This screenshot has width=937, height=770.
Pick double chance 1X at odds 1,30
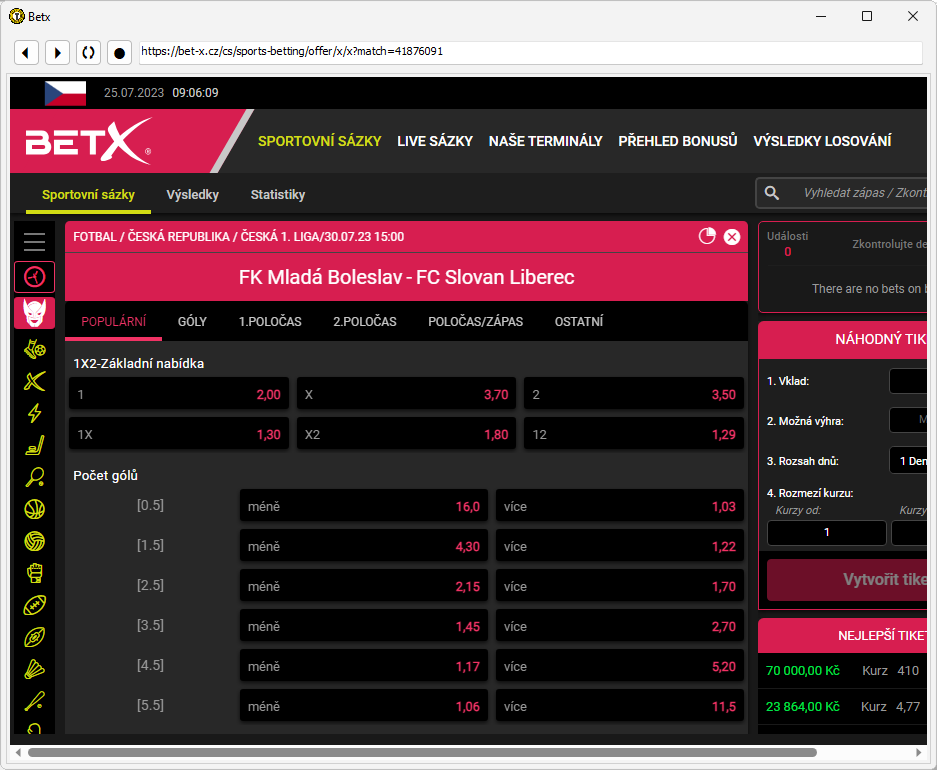coord(179,434)
